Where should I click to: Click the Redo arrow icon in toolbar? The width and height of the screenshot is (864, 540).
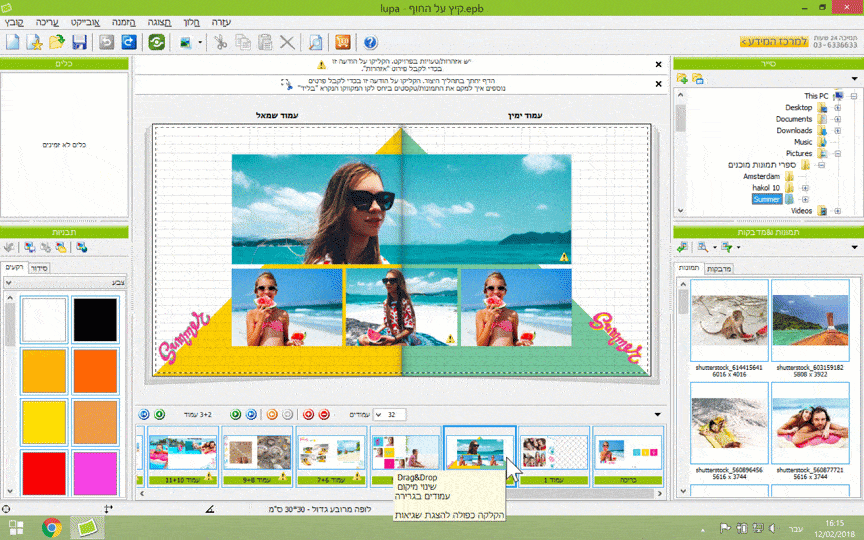tap(128, 42)
